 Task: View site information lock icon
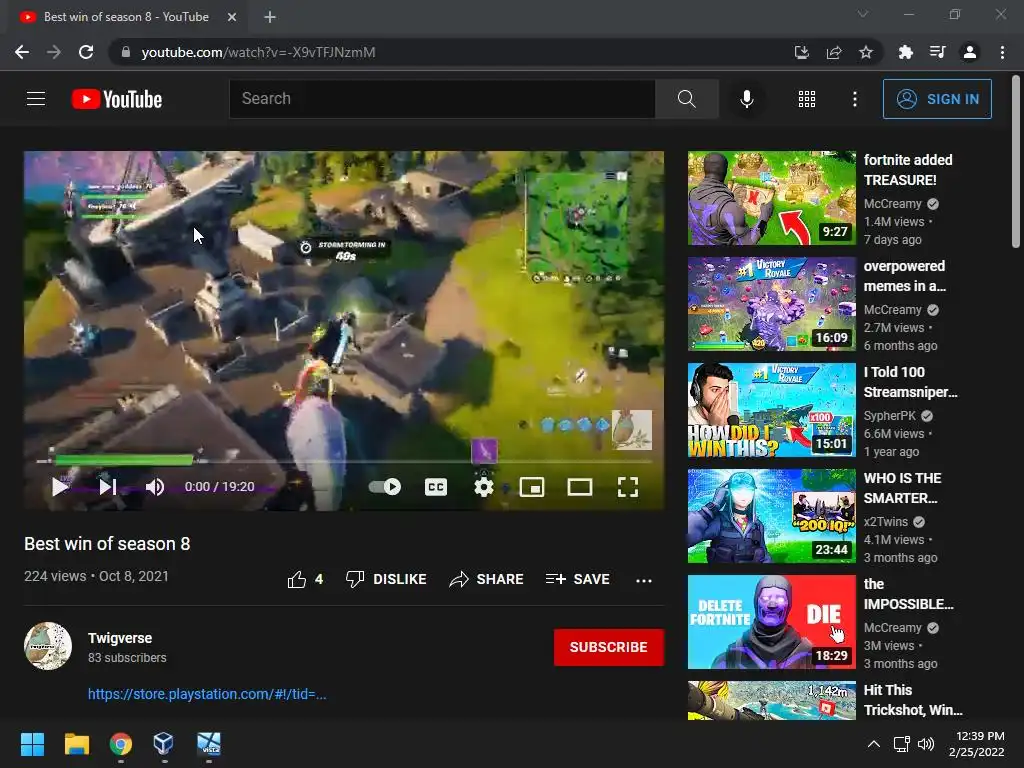(x=126, y=52)
